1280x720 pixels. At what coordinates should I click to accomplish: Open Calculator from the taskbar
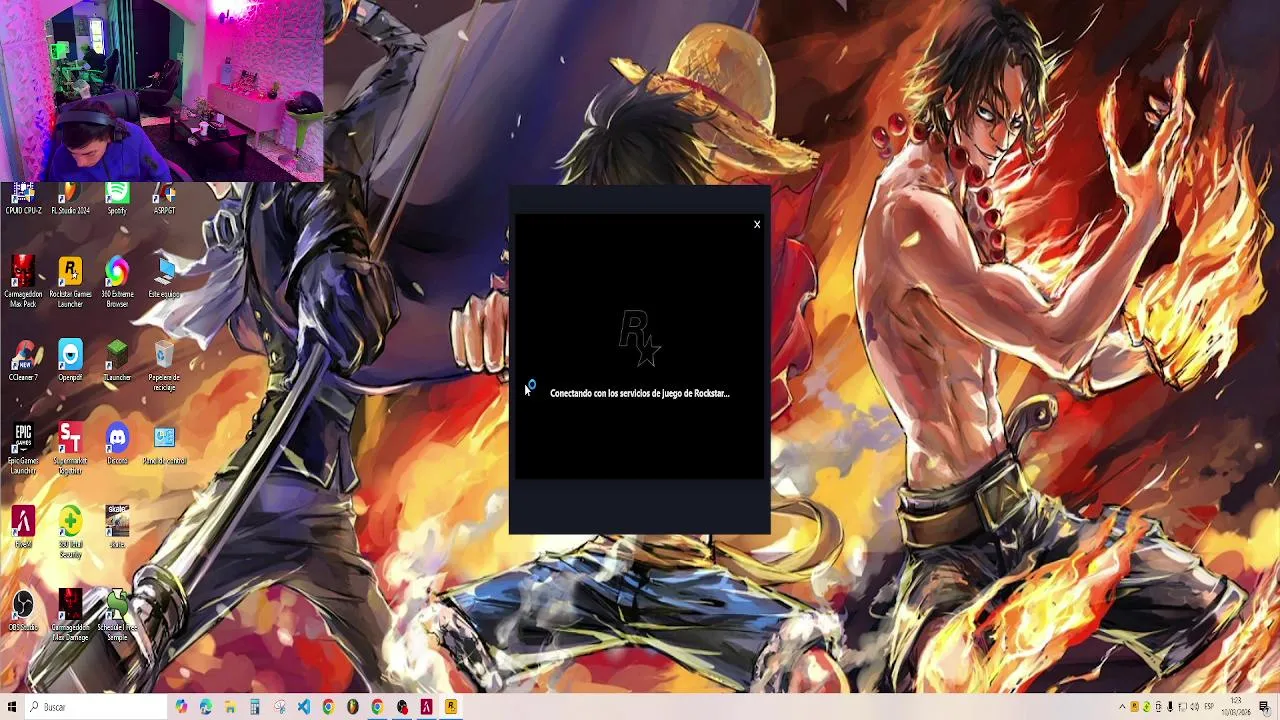click(x=255, y=707)
